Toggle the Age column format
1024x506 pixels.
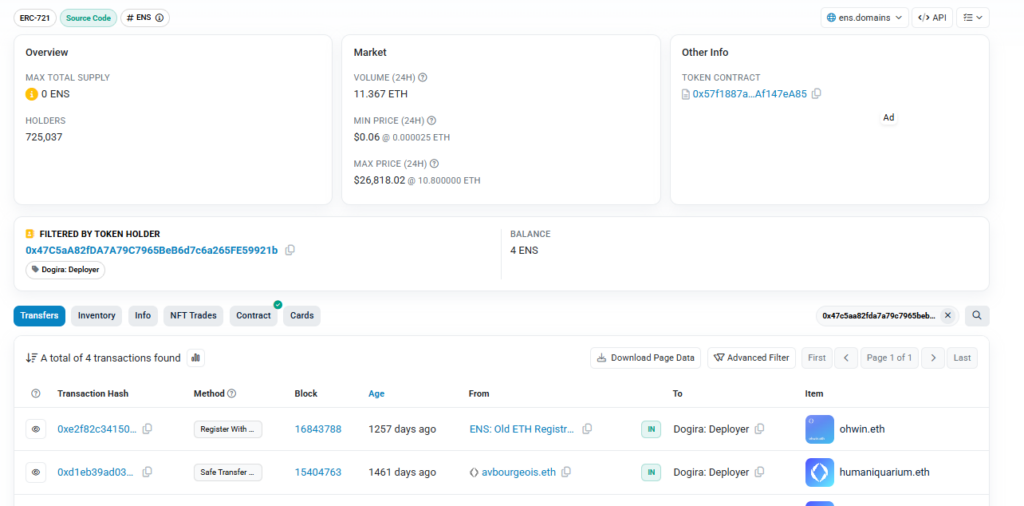[376, 394]
